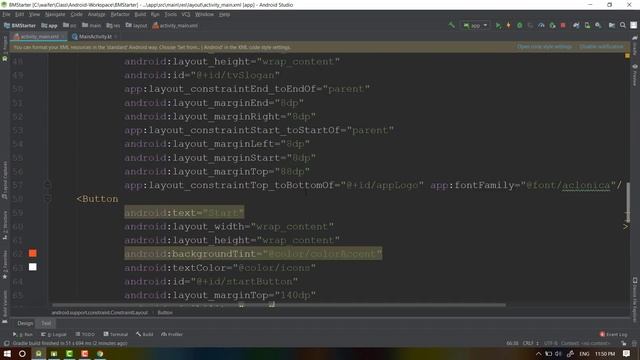Open the Event Log panel
Image resolution: width=640 pixels, height=360 pixels.
613,334
